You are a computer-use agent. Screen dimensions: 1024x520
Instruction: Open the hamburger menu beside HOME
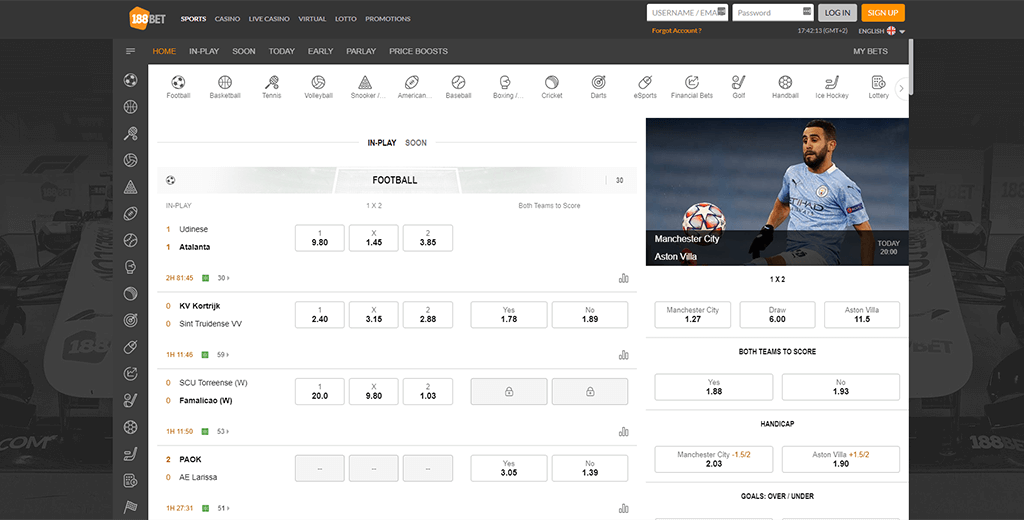click(x=131, y=51)
